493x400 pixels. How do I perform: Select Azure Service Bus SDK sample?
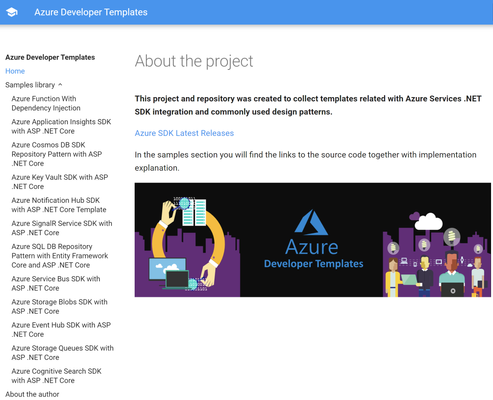tap(56, 283)
